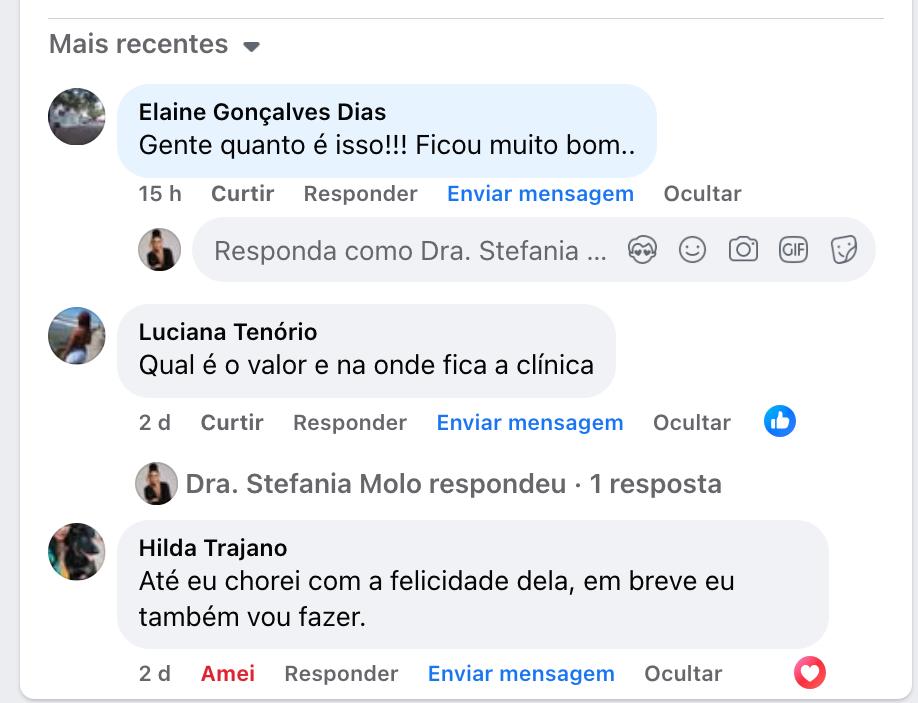The width and height of the screenshot is (918, 703).
Task: Open the sticker picker in reply box
Action: pyautogui.click(x=844, y=250)
